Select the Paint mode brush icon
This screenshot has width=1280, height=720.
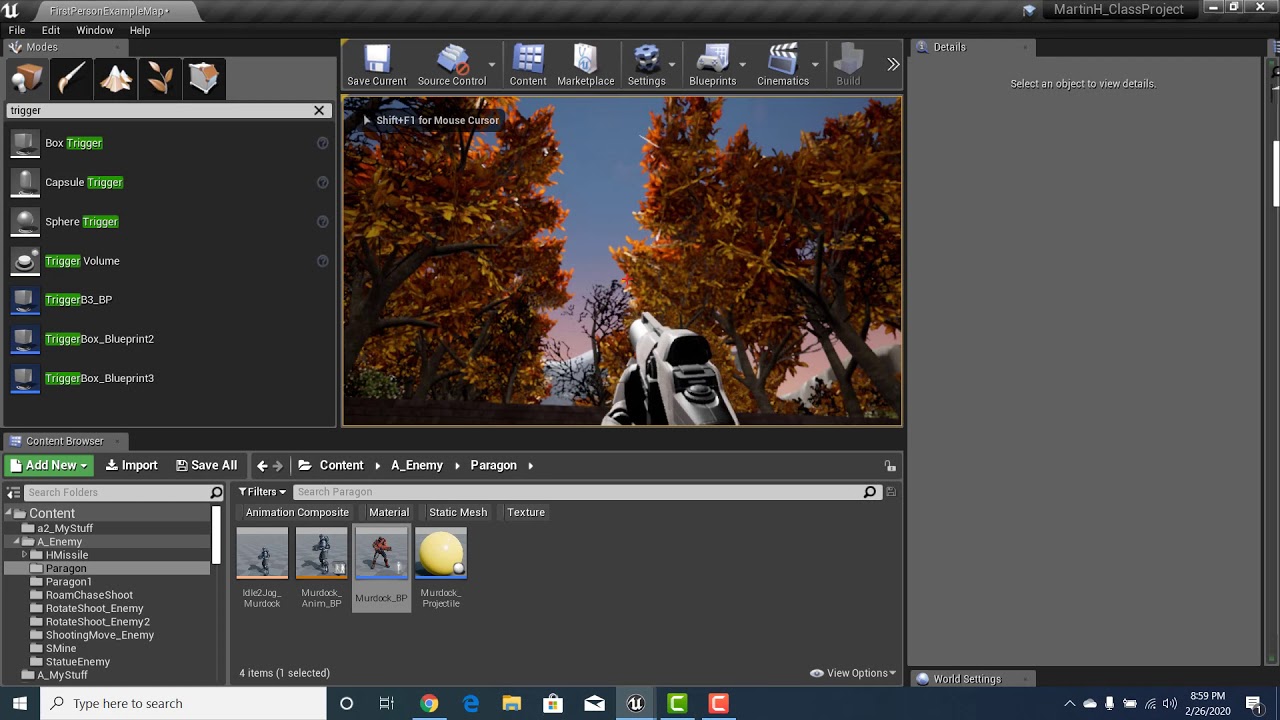72,79
